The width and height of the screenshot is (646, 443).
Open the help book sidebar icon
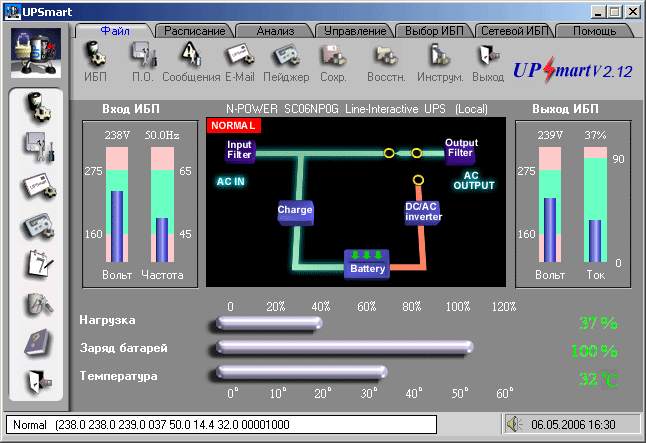click(37, 342)
